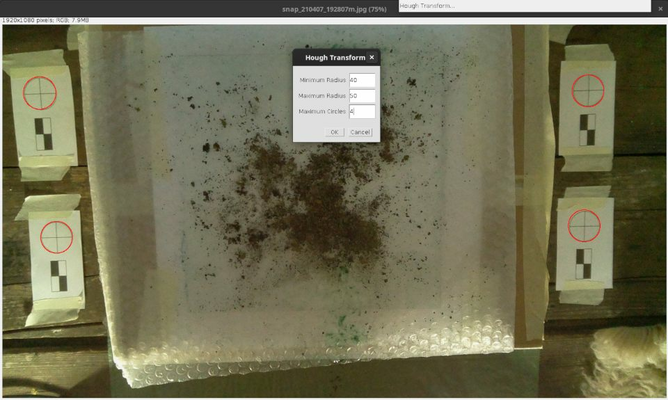The width and height of the screenshot is (668, 400).
Task: Click the bottom-right red crosshair circle
Action: (585, 228)
